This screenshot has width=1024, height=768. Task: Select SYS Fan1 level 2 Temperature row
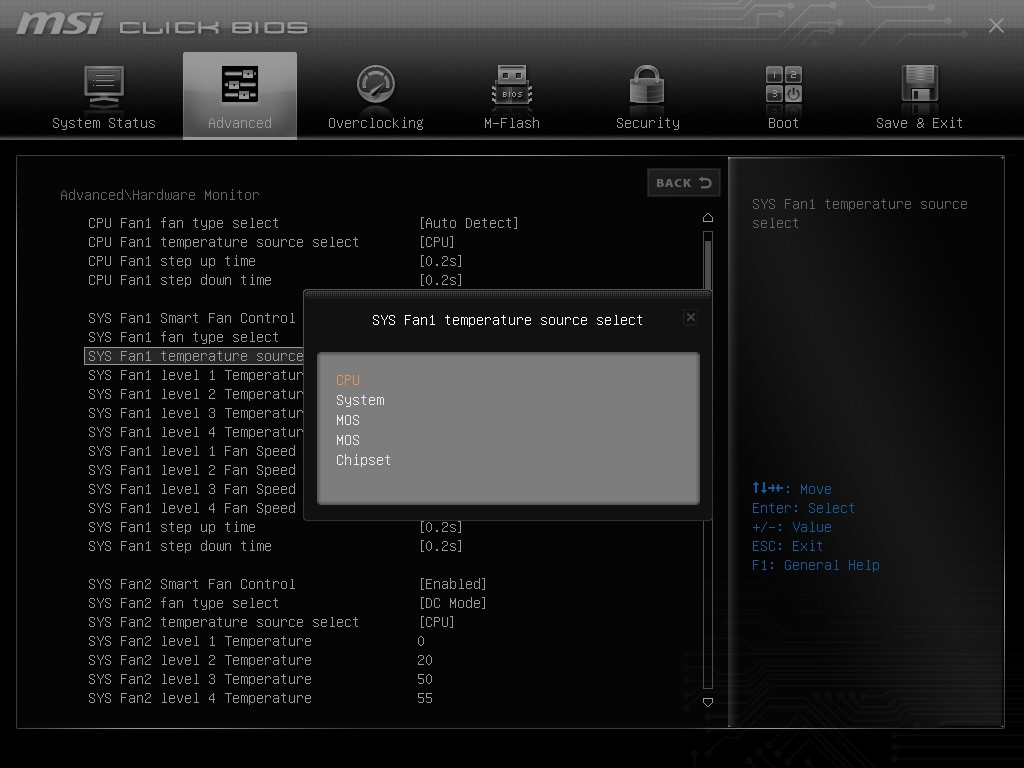tap(195, 394)
